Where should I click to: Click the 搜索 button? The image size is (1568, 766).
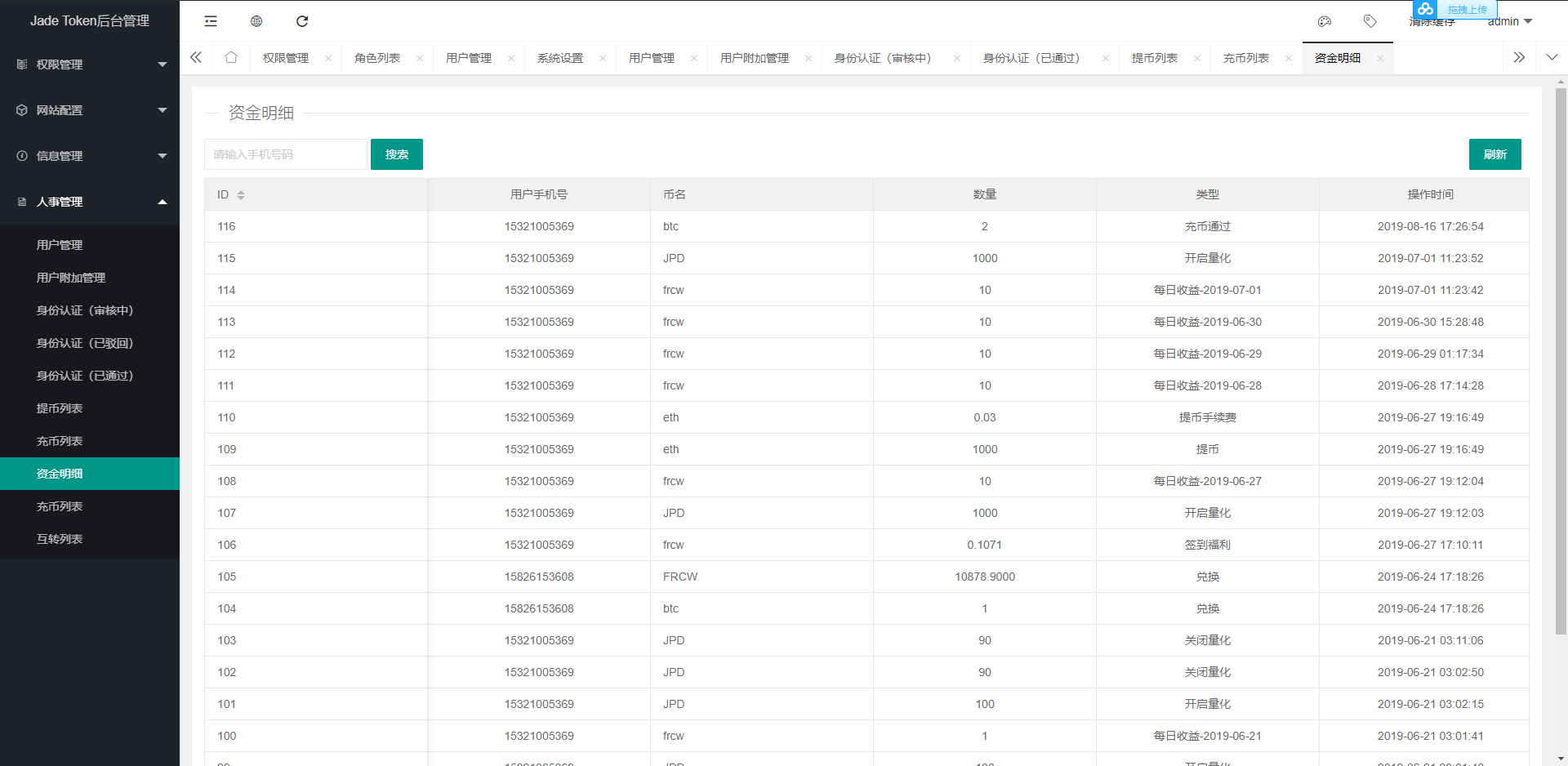396,154
